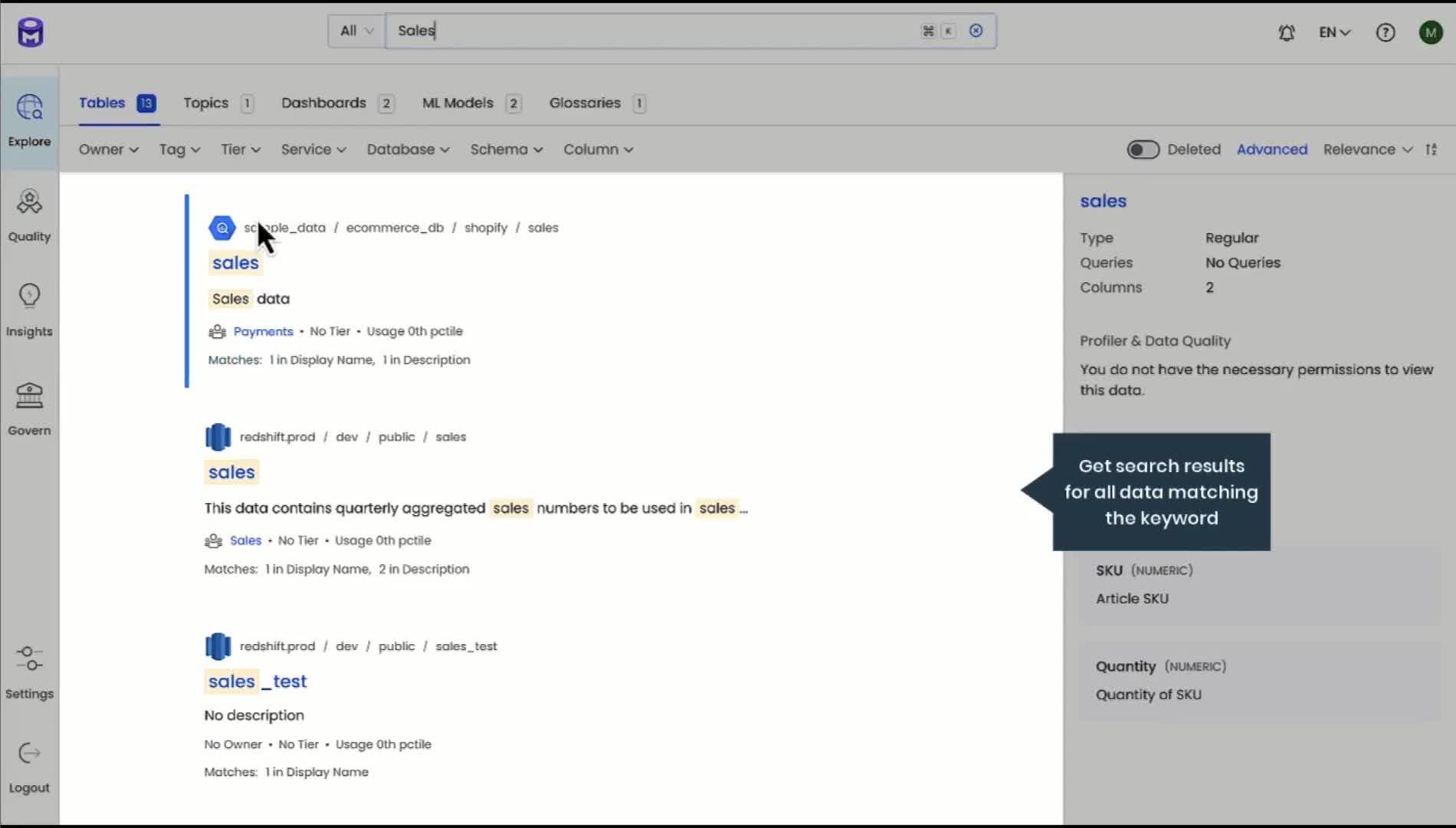Viewport: 1456px width, 828px height.
Task: Change the All search scope dropdown
Action: point(355,31)
